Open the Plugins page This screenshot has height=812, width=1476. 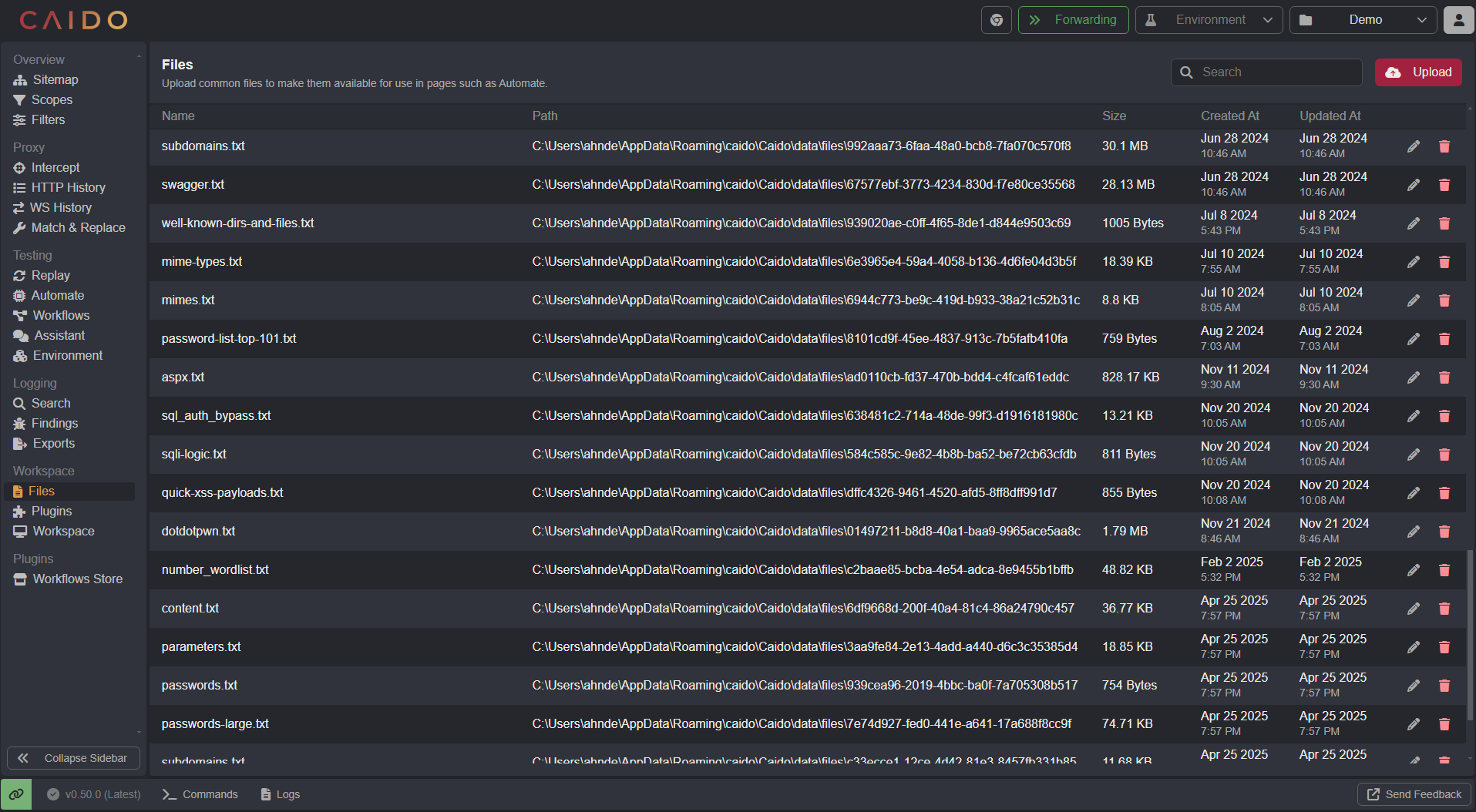pos(52,511)
